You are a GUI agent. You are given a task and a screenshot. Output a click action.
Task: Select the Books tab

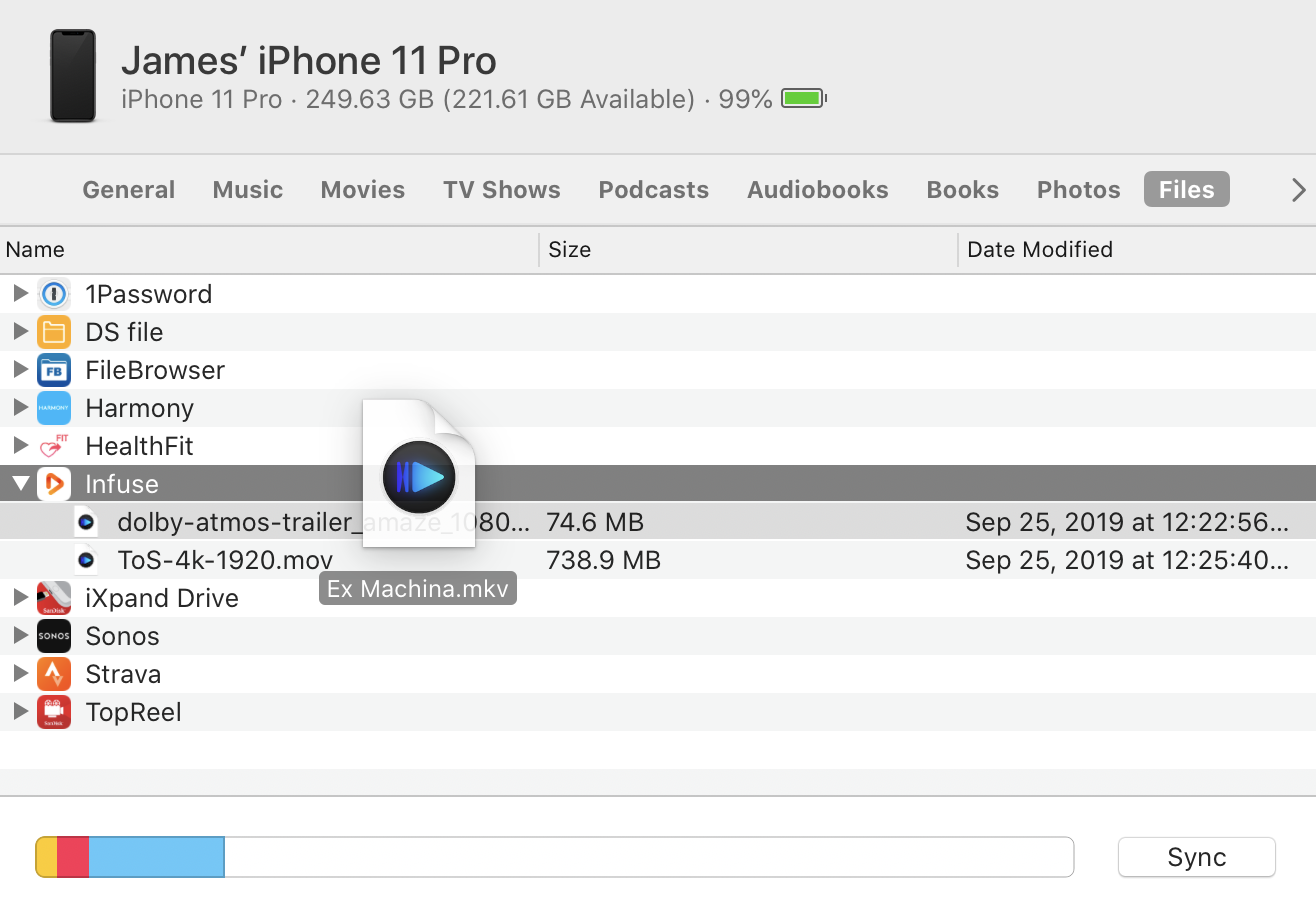963,189
